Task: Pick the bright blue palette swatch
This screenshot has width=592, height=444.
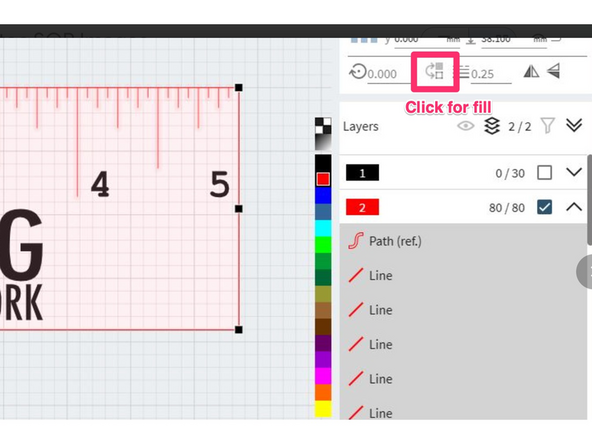Action: tap(323, 196)
